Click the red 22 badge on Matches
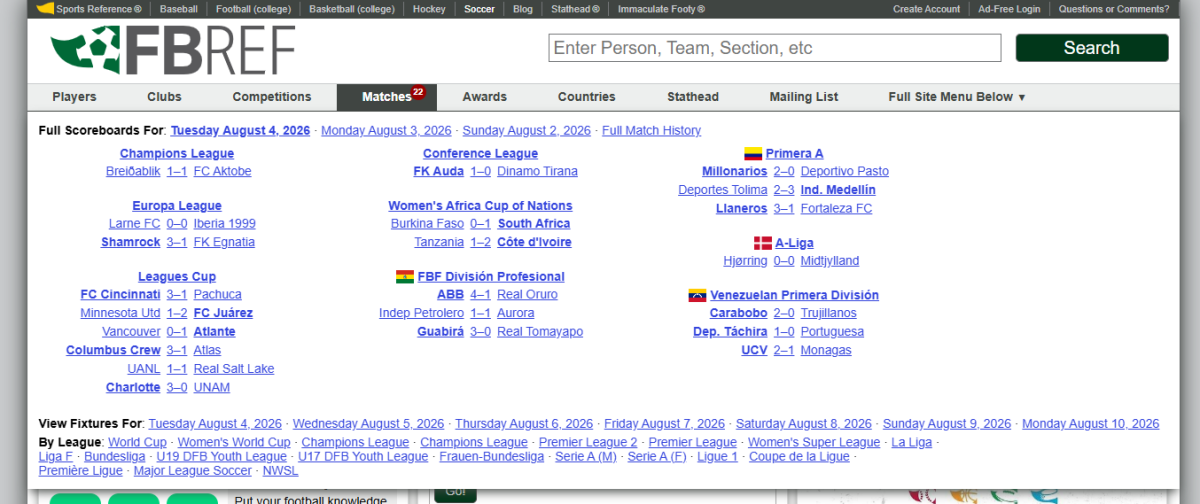1200x504 pixels. pyautogui.click(x=418, y=91)
